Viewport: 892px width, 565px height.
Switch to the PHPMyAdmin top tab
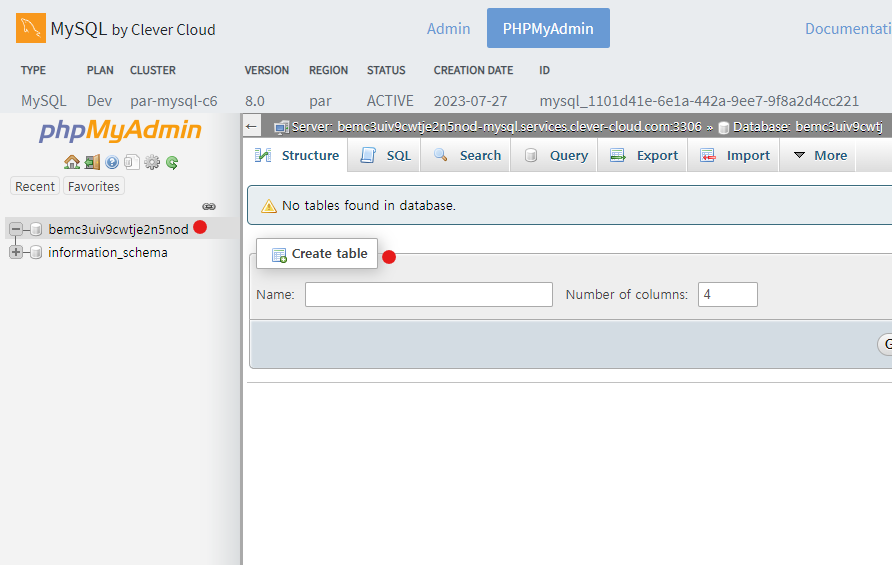click(x=548, y=28)
